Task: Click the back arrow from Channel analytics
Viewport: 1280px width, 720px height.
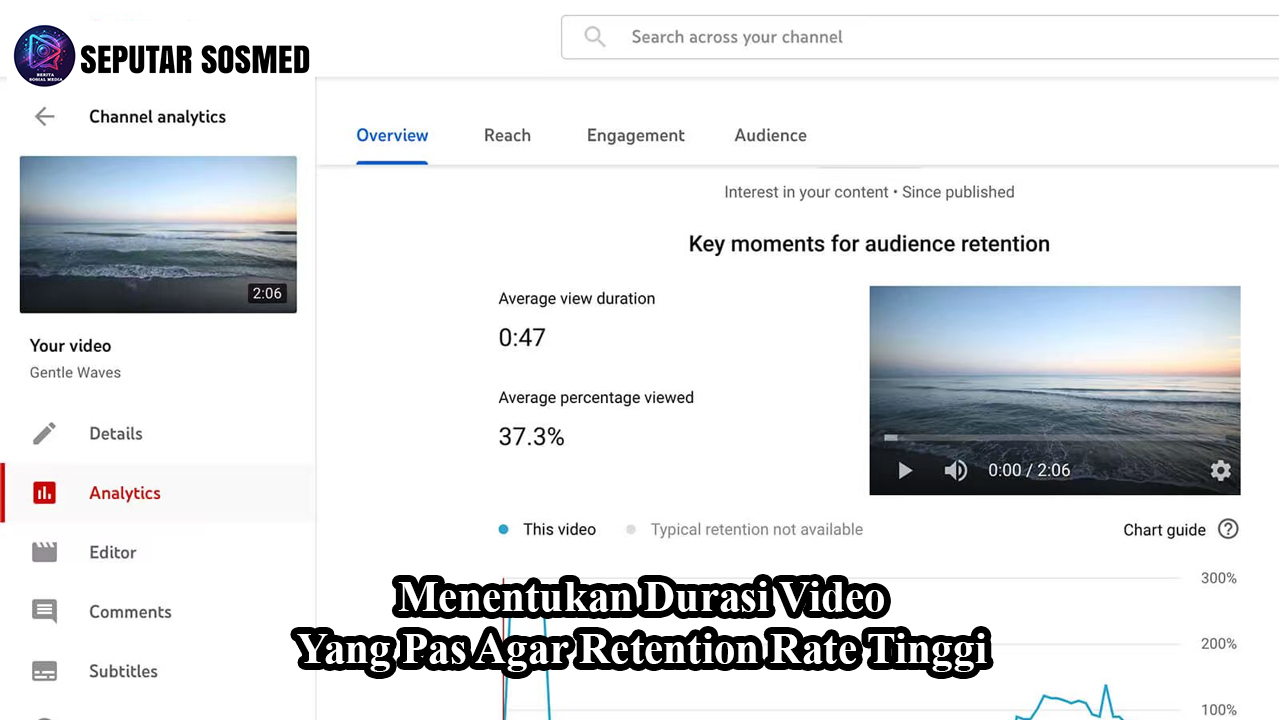Action: tap(44, 116)
